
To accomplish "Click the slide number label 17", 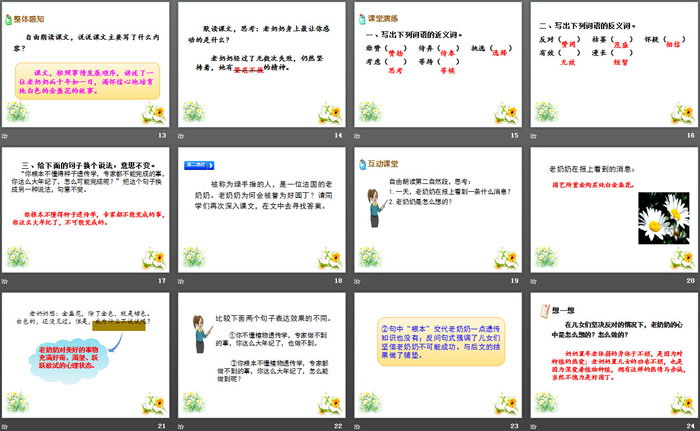I will (162, 280).
